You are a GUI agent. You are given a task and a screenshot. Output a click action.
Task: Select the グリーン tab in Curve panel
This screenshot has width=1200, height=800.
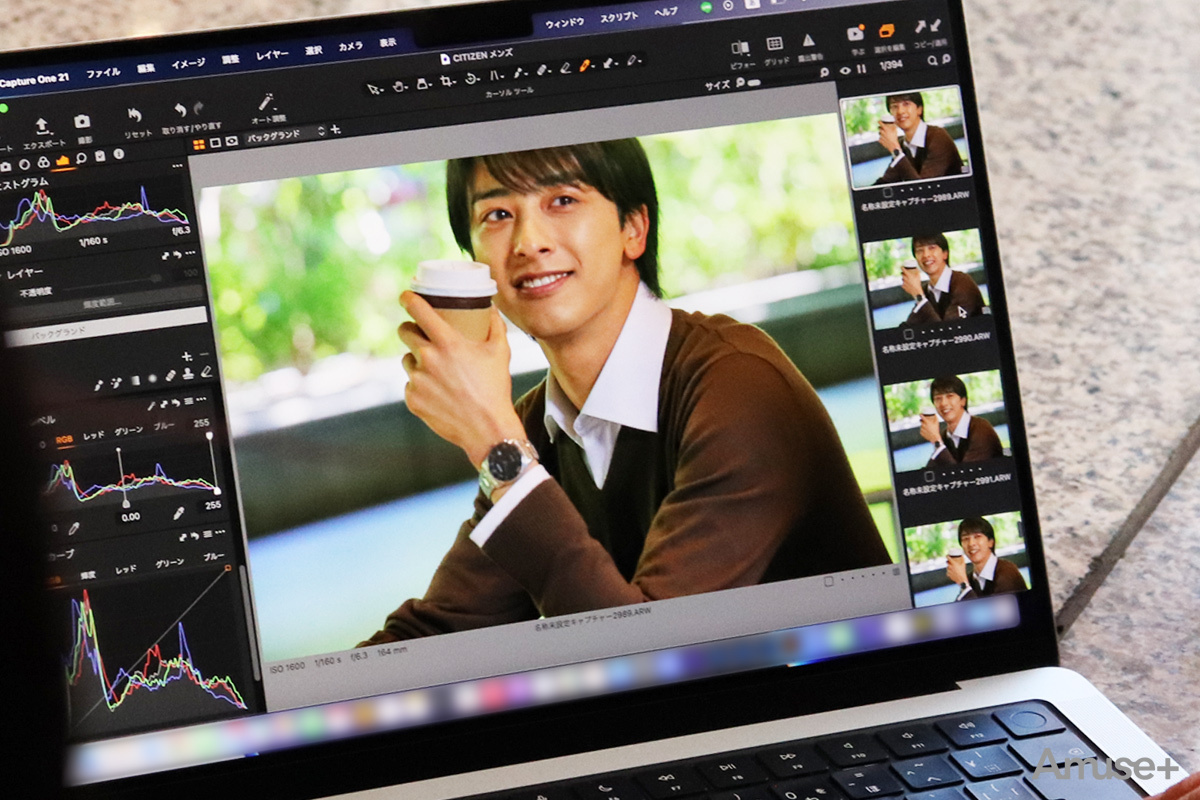click(x=170, y=564)
